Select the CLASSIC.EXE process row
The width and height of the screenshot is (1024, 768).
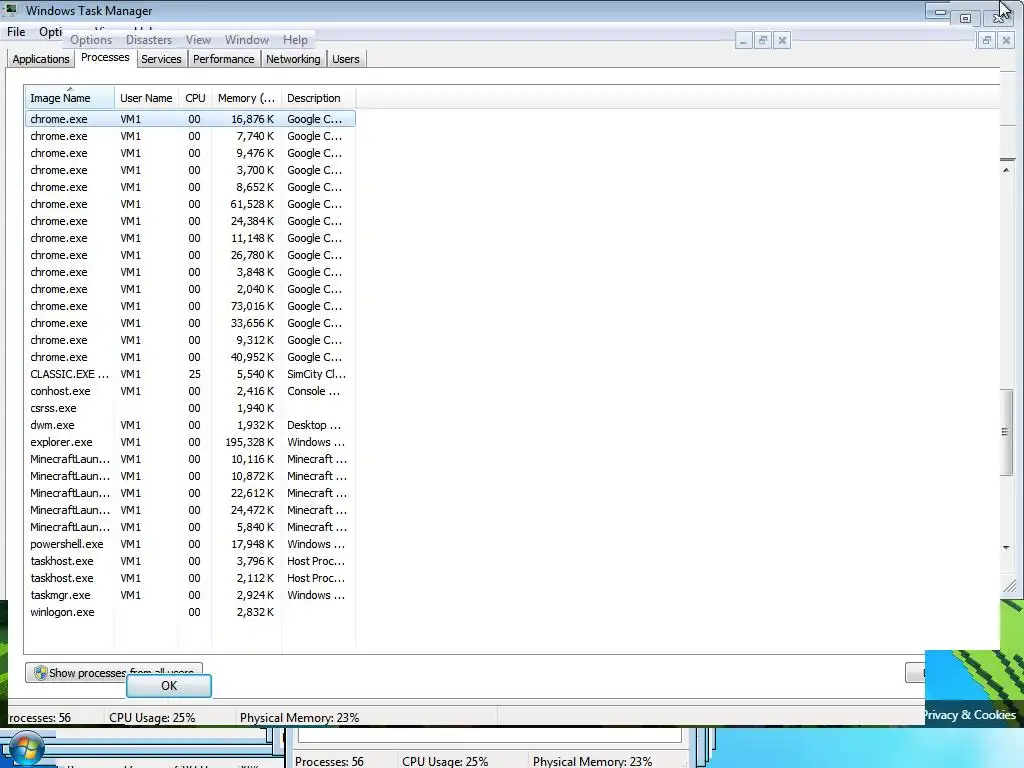(x=190, y=374)
